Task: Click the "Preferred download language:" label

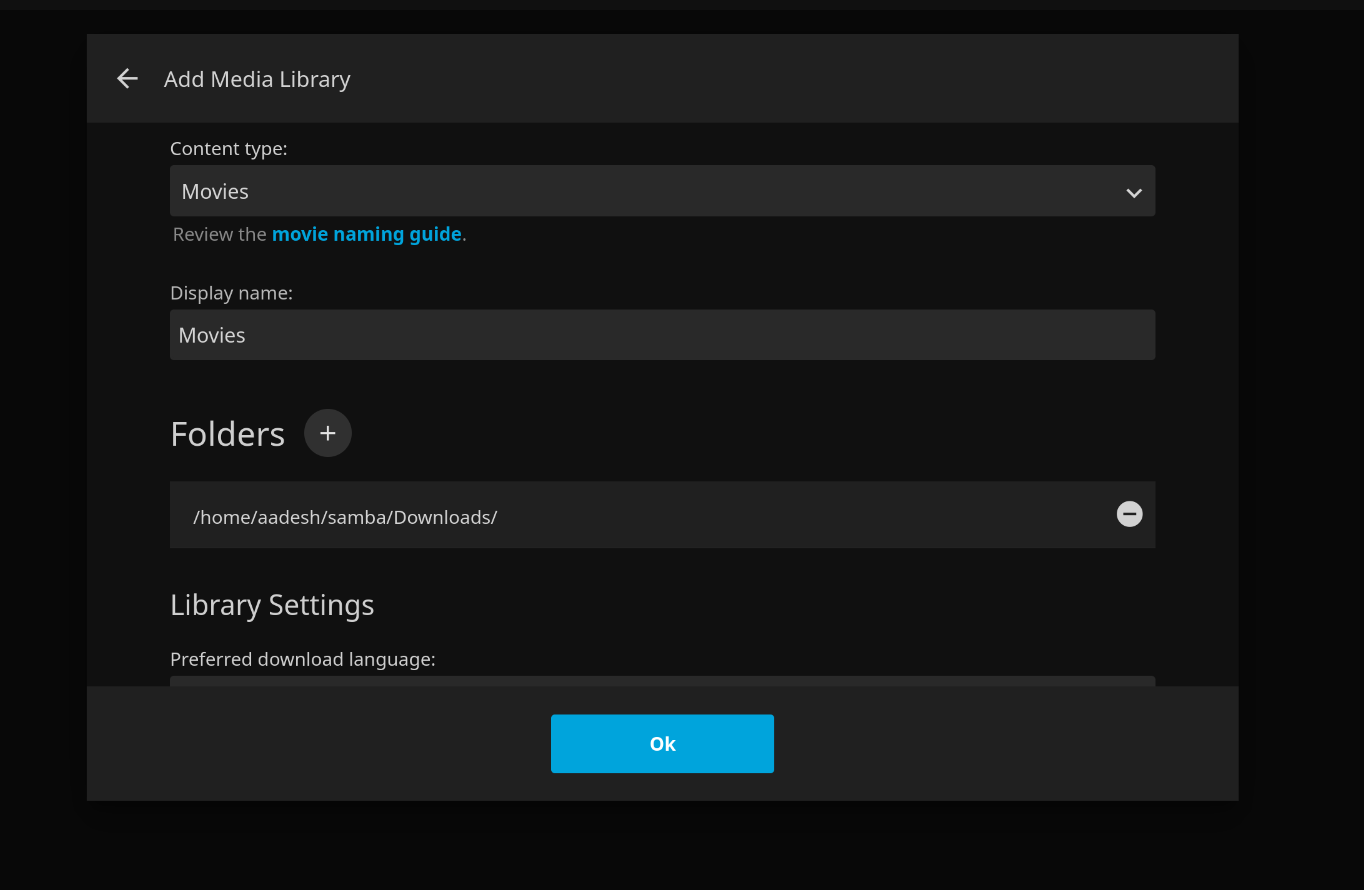Action: [302, 659]
